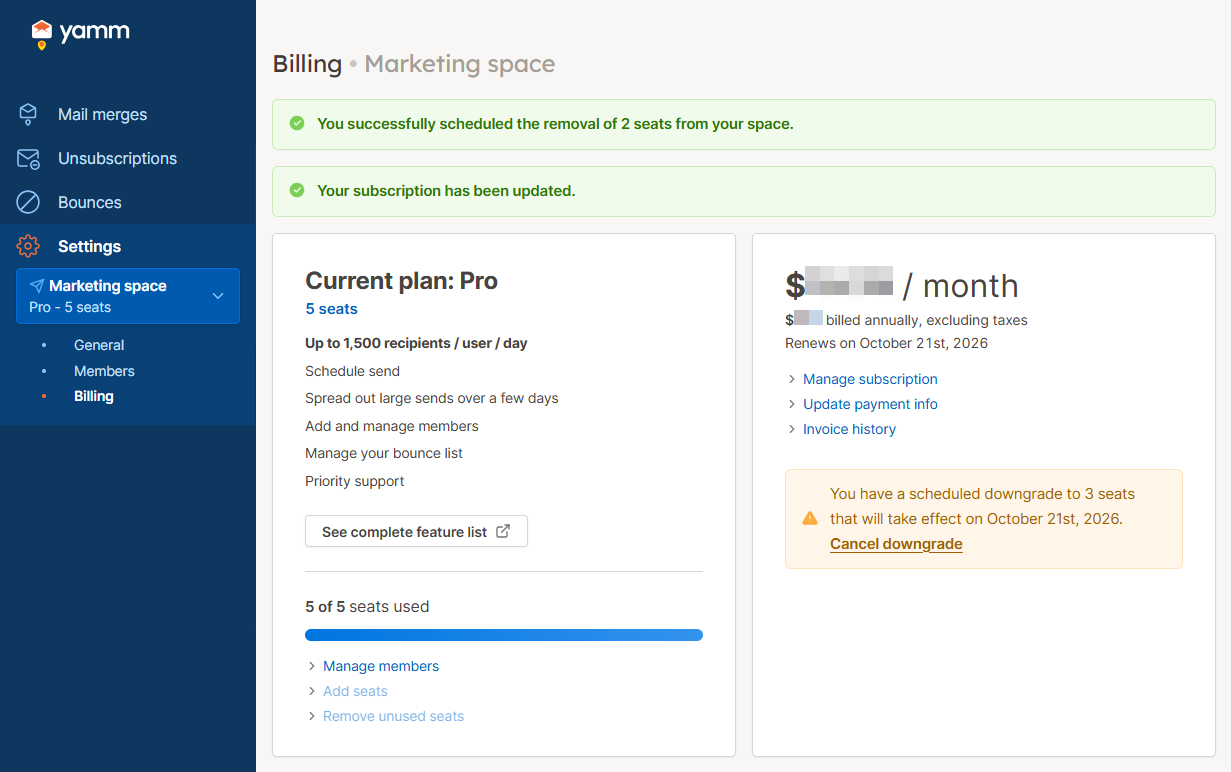Click the Unsubscriptions mail icon

click(x=28, y=159)
